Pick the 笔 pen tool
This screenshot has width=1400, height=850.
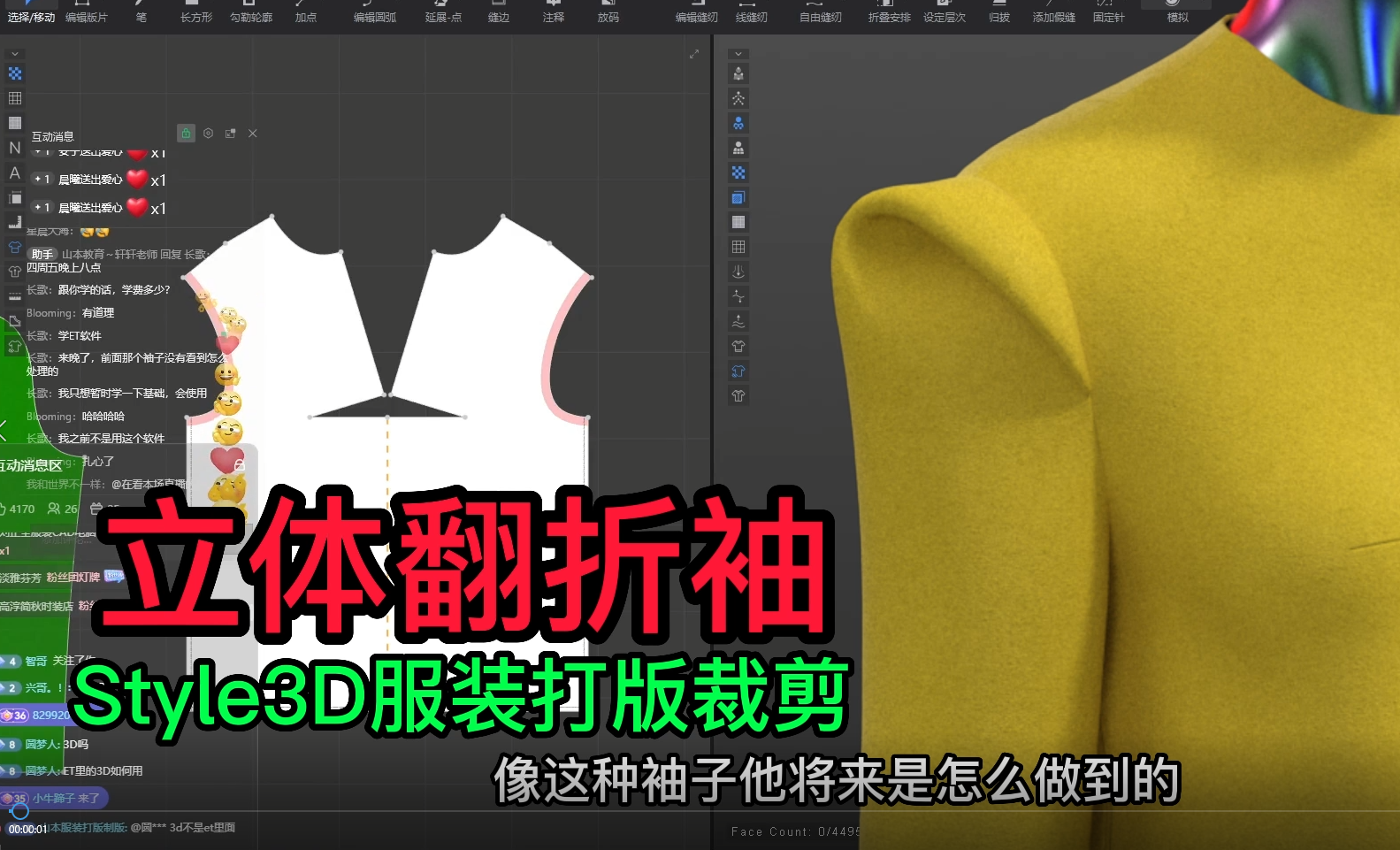(x=142, y=12)
